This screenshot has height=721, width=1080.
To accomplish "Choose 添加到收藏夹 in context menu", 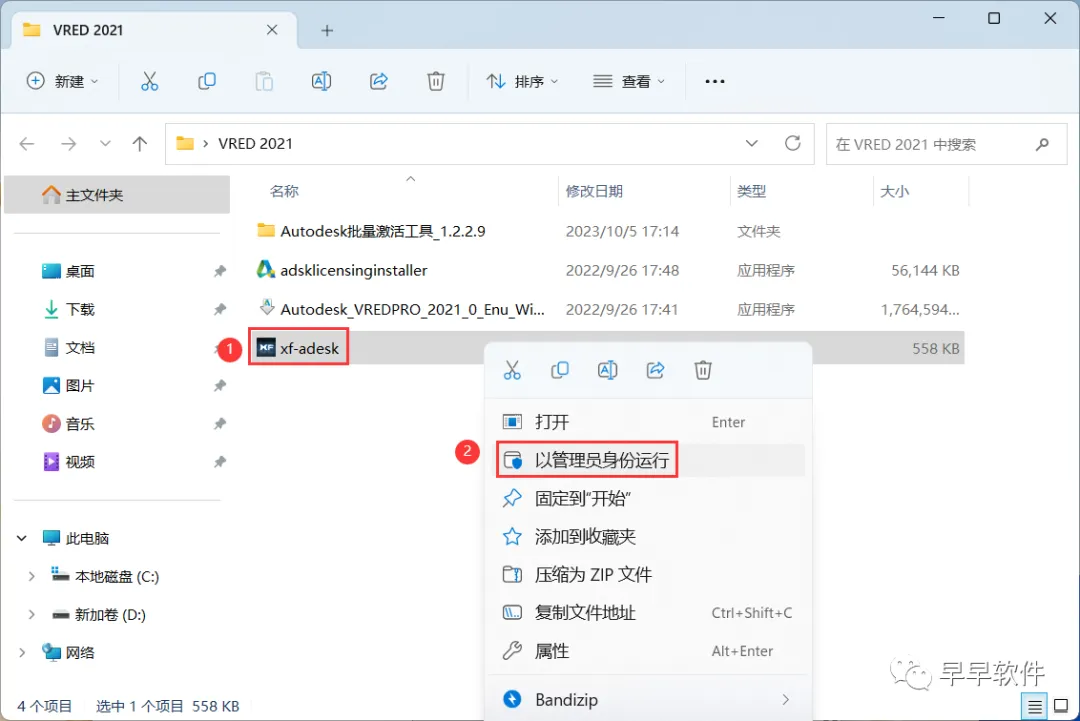I will (647, 536).
